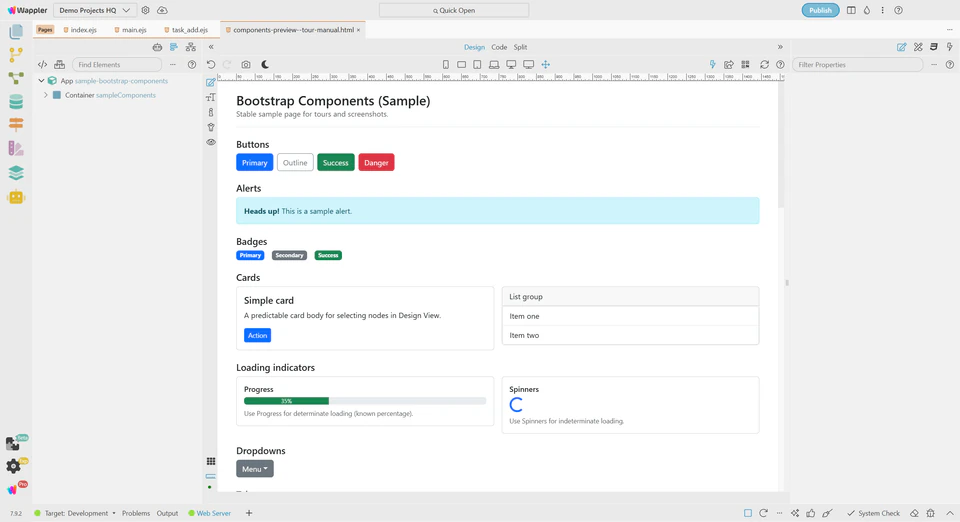Open the layers stack sidebar icon
960x522 pixels.
16,173
